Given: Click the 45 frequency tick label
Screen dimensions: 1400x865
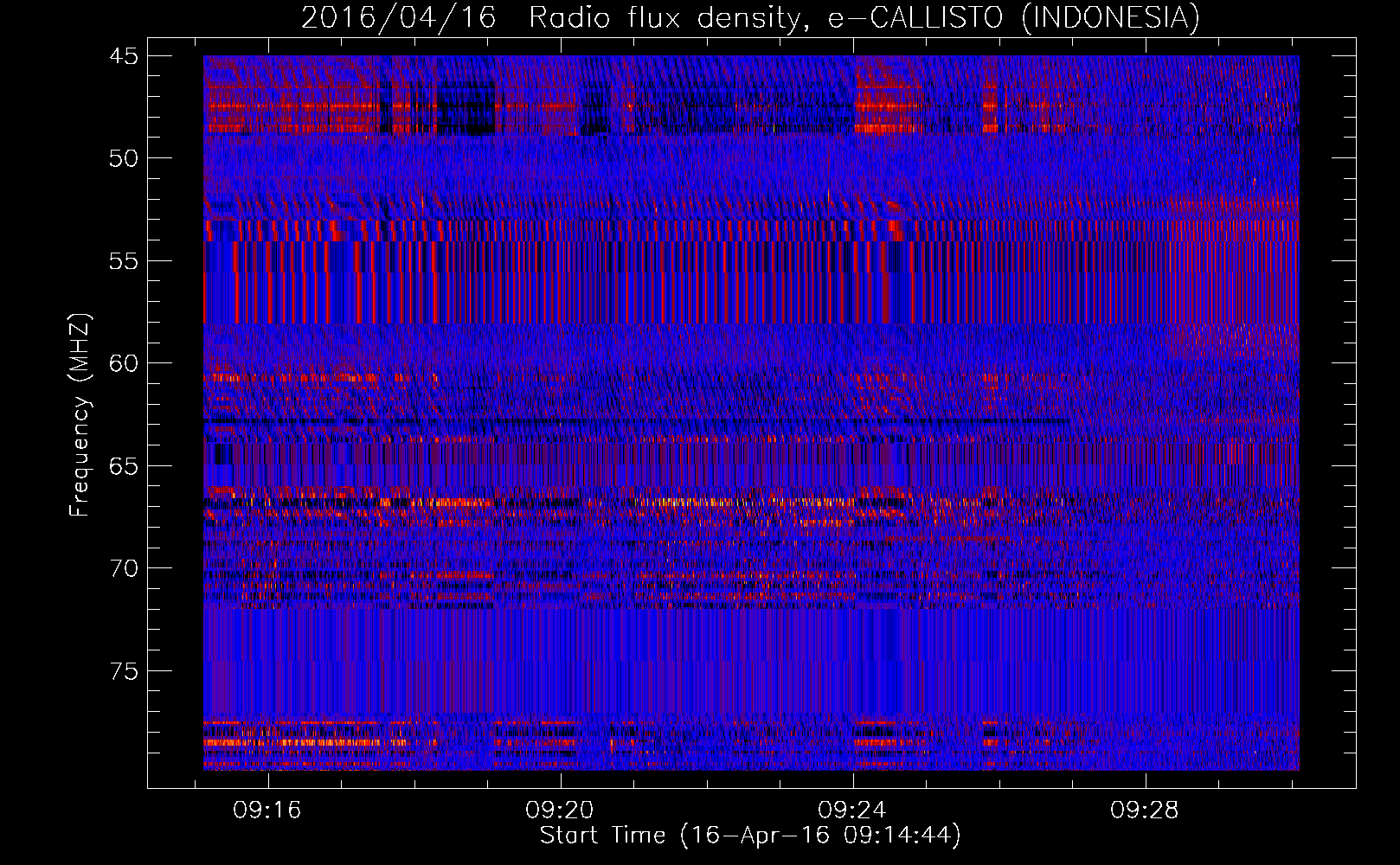Looking at the screenshot, I should [124, 56].
